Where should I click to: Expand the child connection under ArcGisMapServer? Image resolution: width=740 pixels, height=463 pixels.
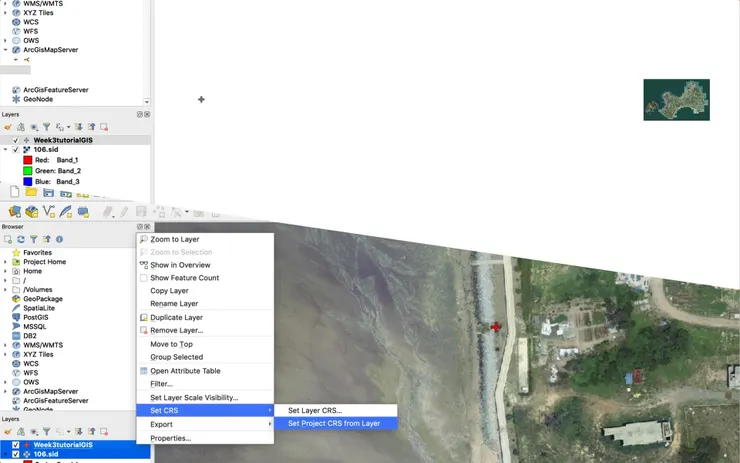point(16,60)
